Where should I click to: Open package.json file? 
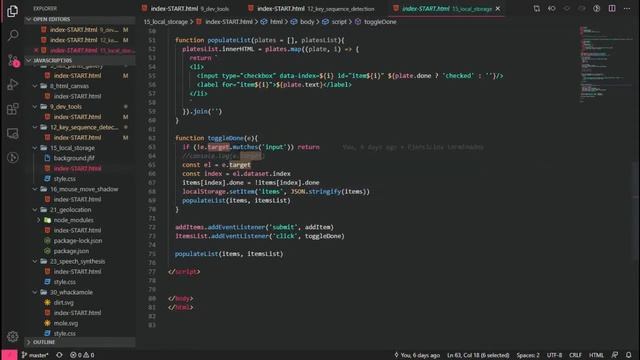[71, 251]
